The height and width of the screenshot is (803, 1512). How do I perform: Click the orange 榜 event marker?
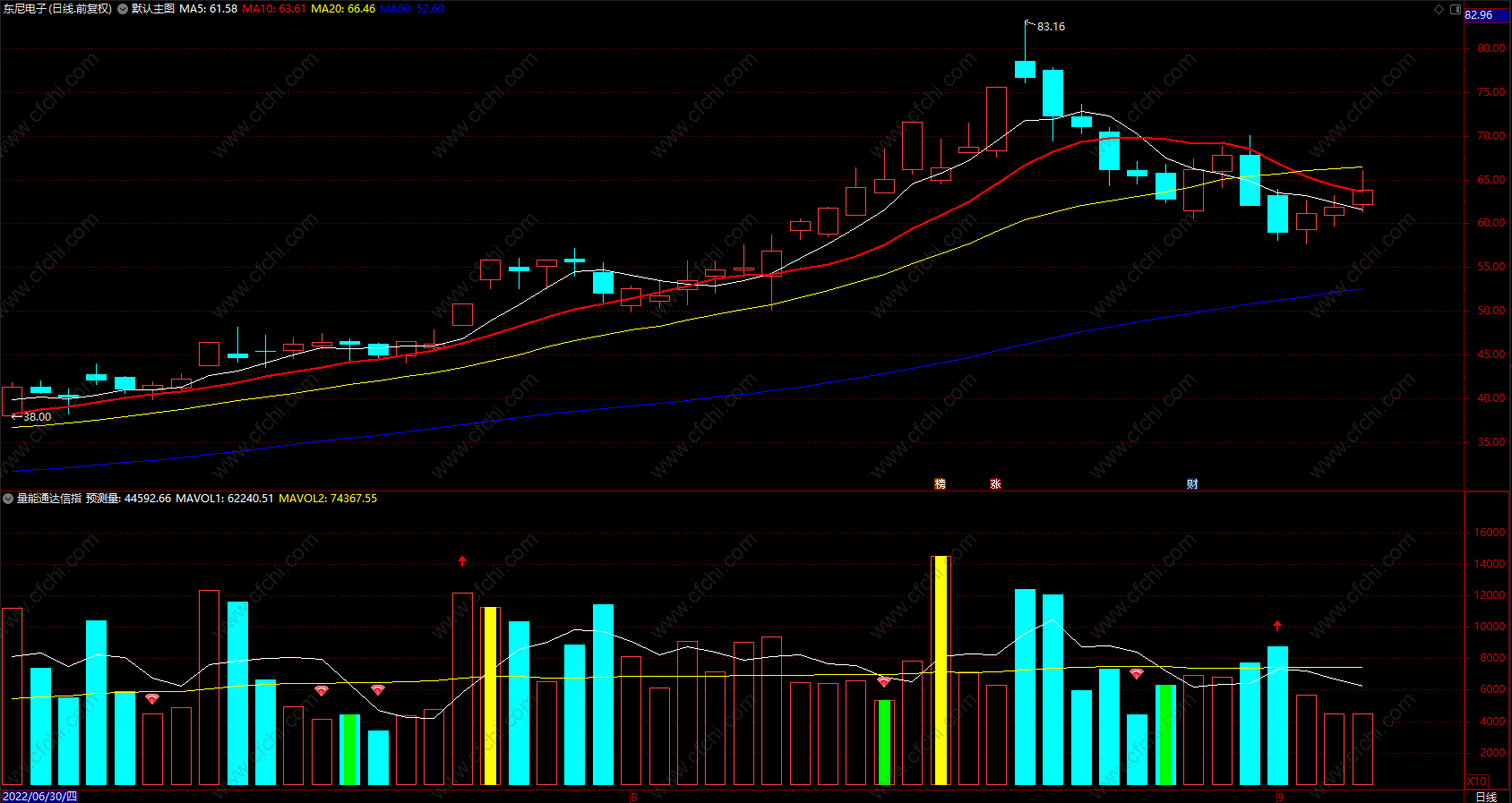tap(940, 483)
